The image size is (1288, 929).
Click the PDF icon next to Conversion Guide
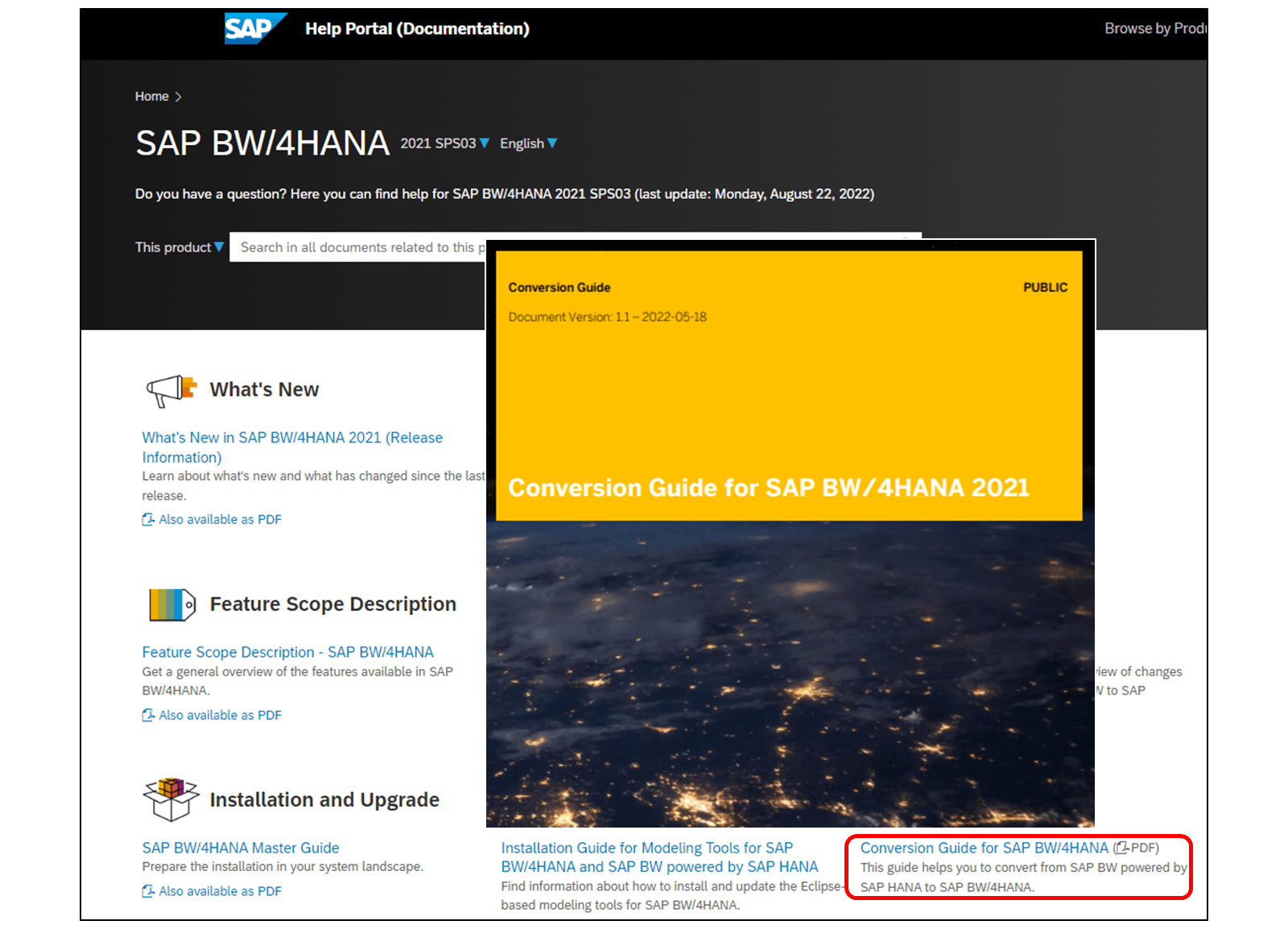(x=1123, y=848)
